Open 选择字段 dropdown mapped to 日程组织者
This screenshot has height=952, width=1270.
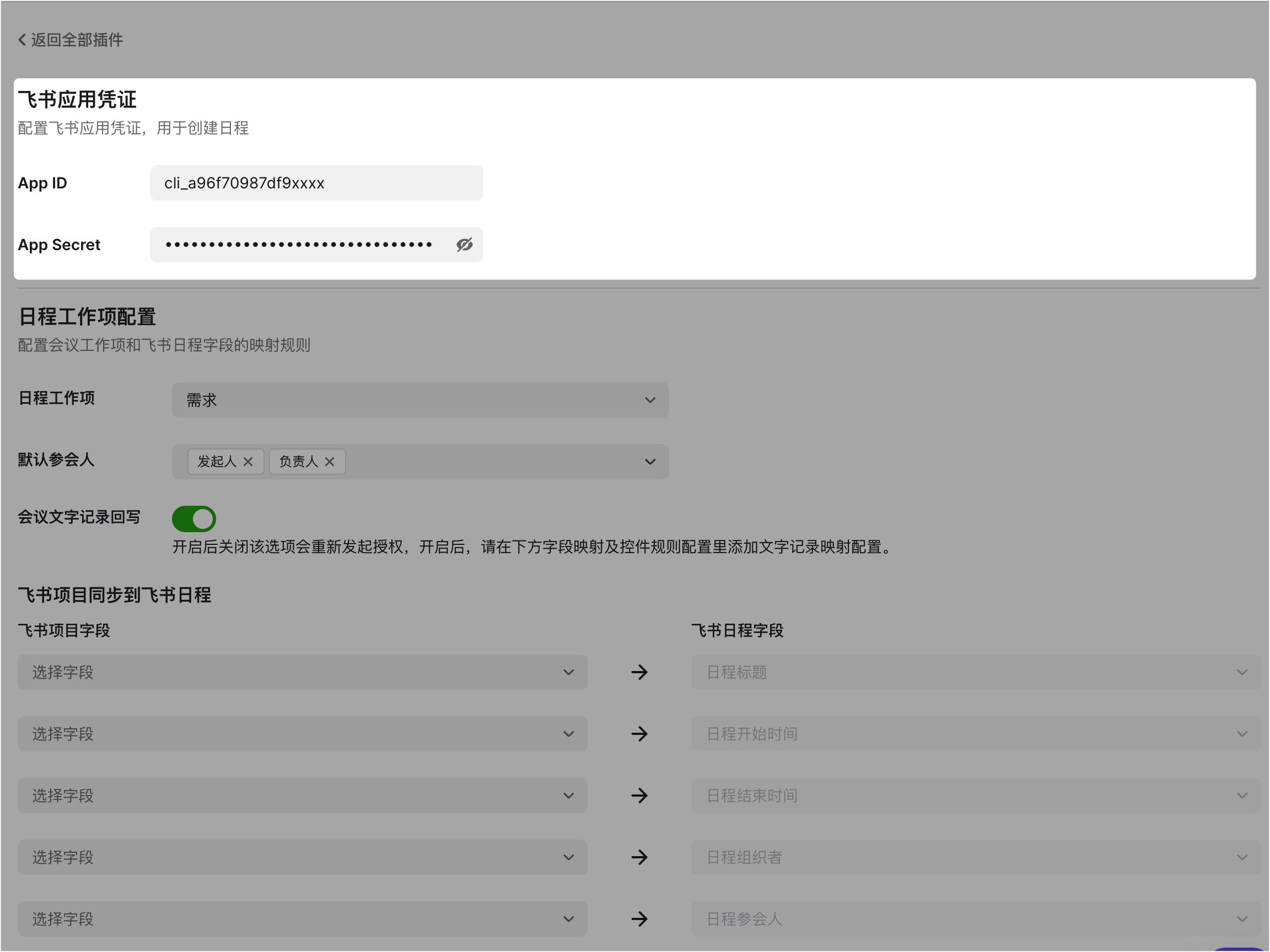point(303,857)
